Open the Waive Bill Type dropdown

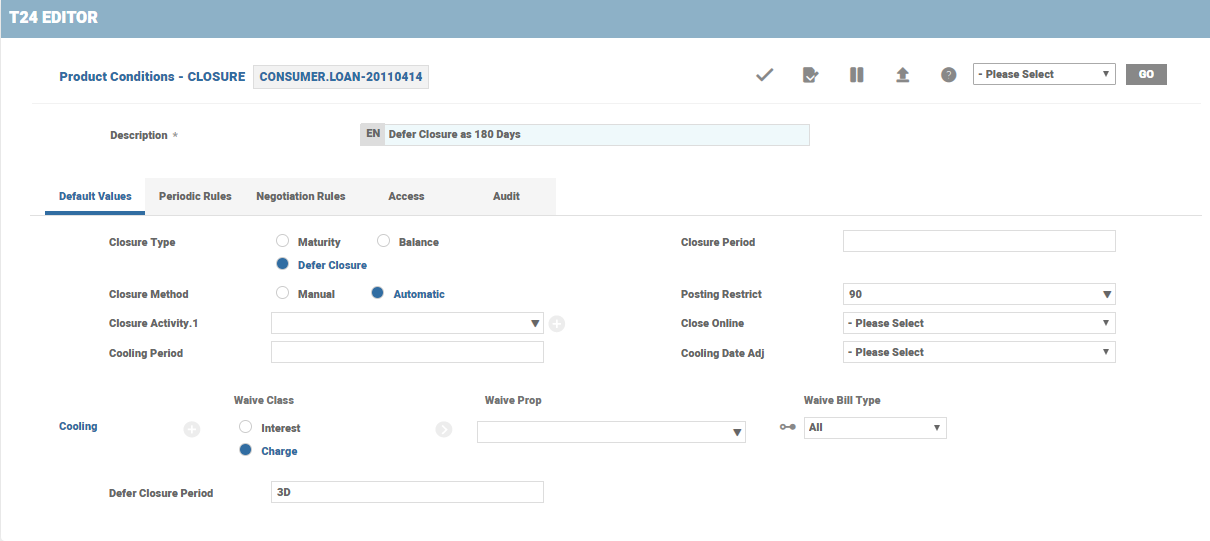tap(874, 428)
